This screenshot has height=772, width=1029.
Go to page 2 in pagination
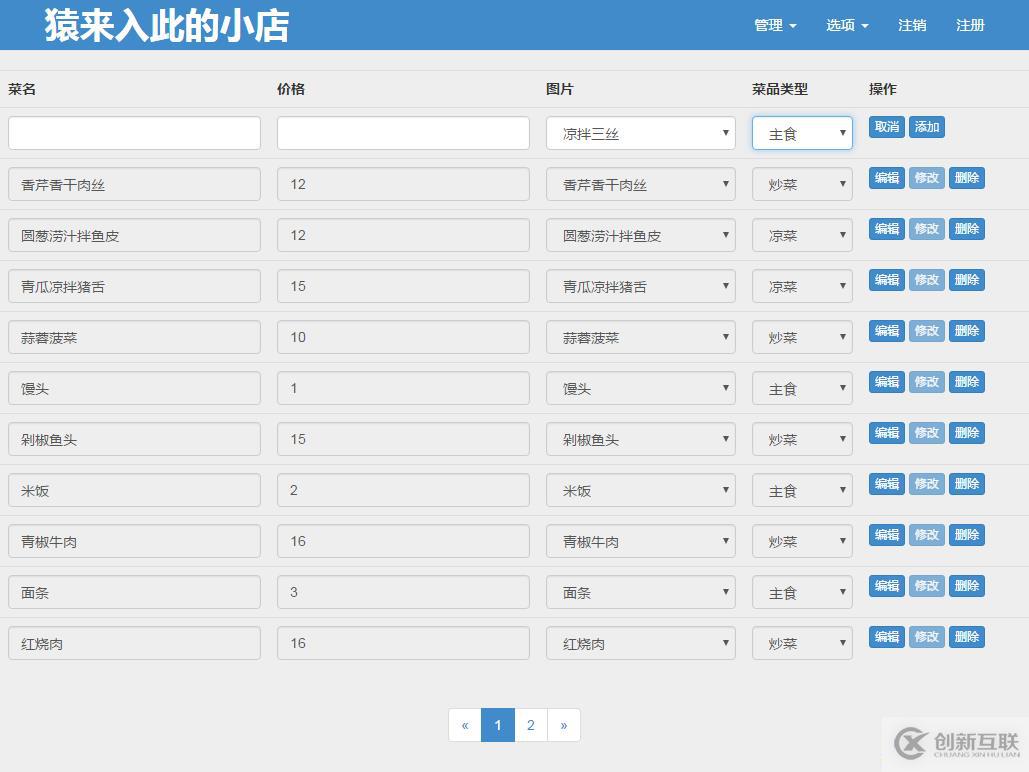[x=530, y=725]
